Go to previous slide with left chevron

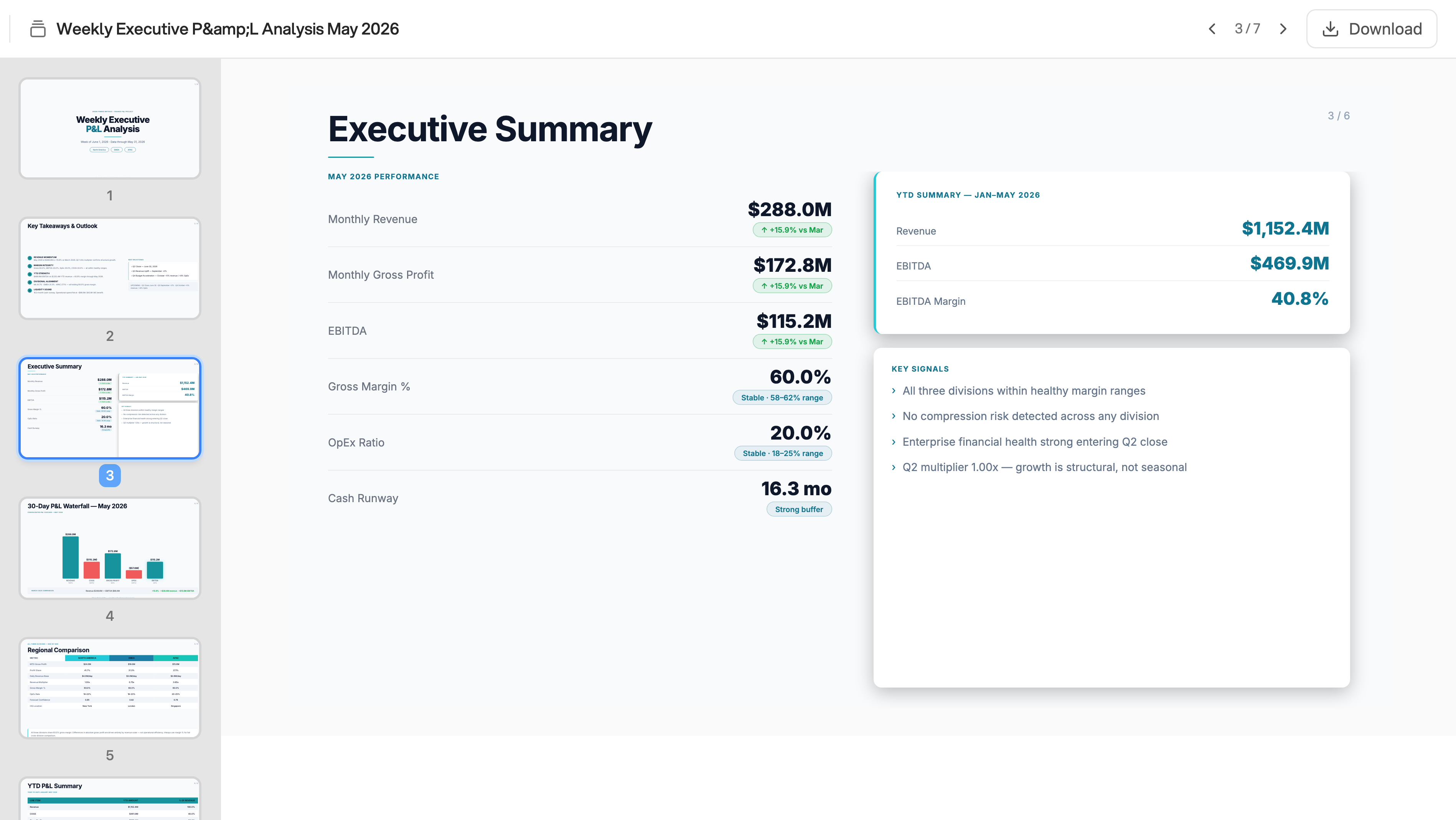click(x=1212, y=29)
